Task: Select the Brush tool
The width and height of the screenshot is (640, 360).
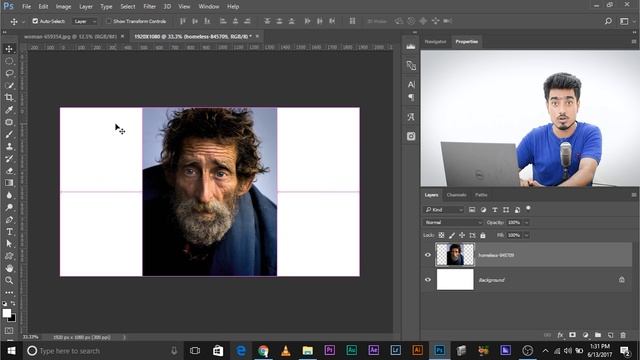Action: [x=9, y=134]
